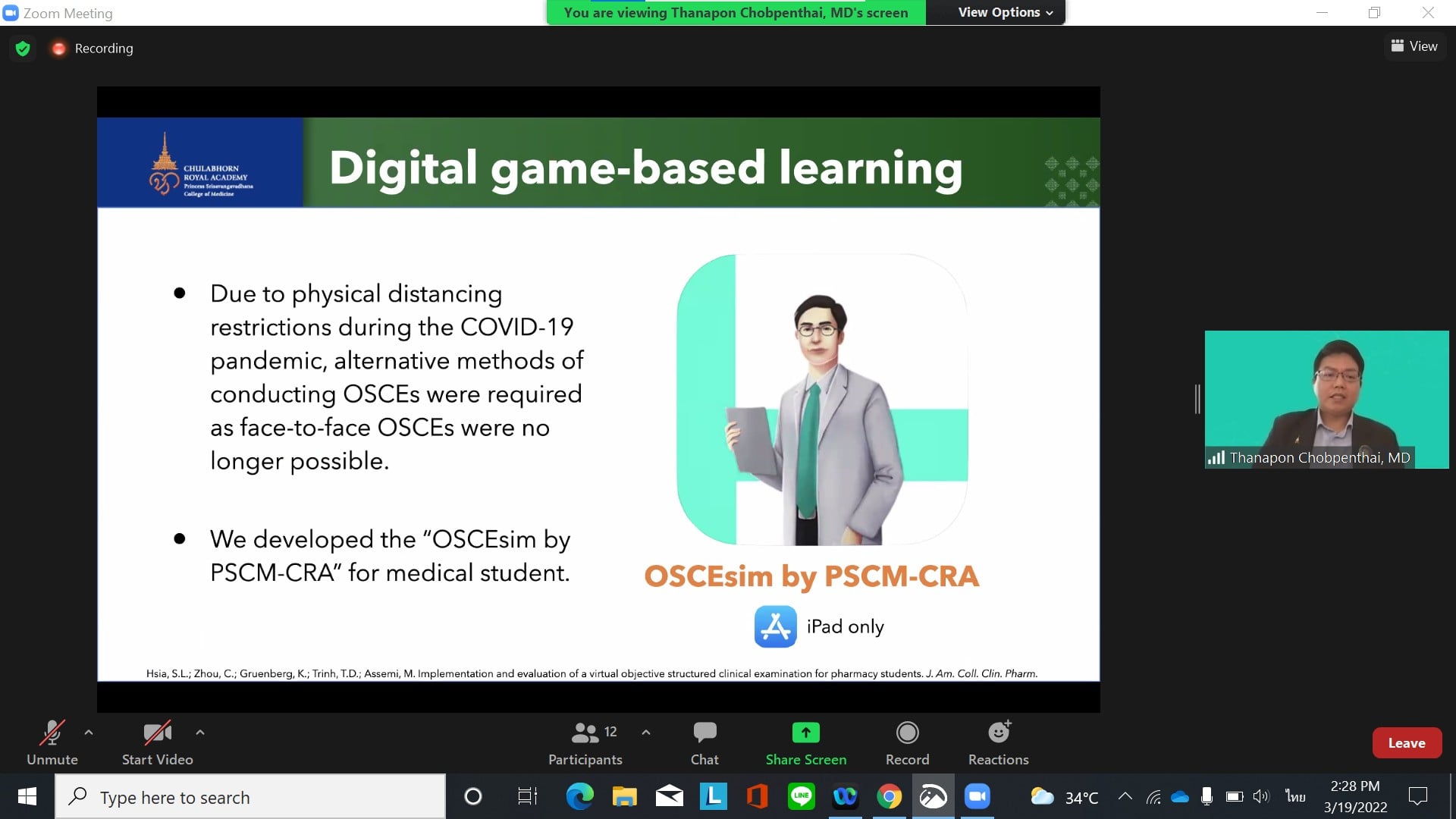Open Task View in the taskbar
1456x819 pixels.
tap(527, 797)
